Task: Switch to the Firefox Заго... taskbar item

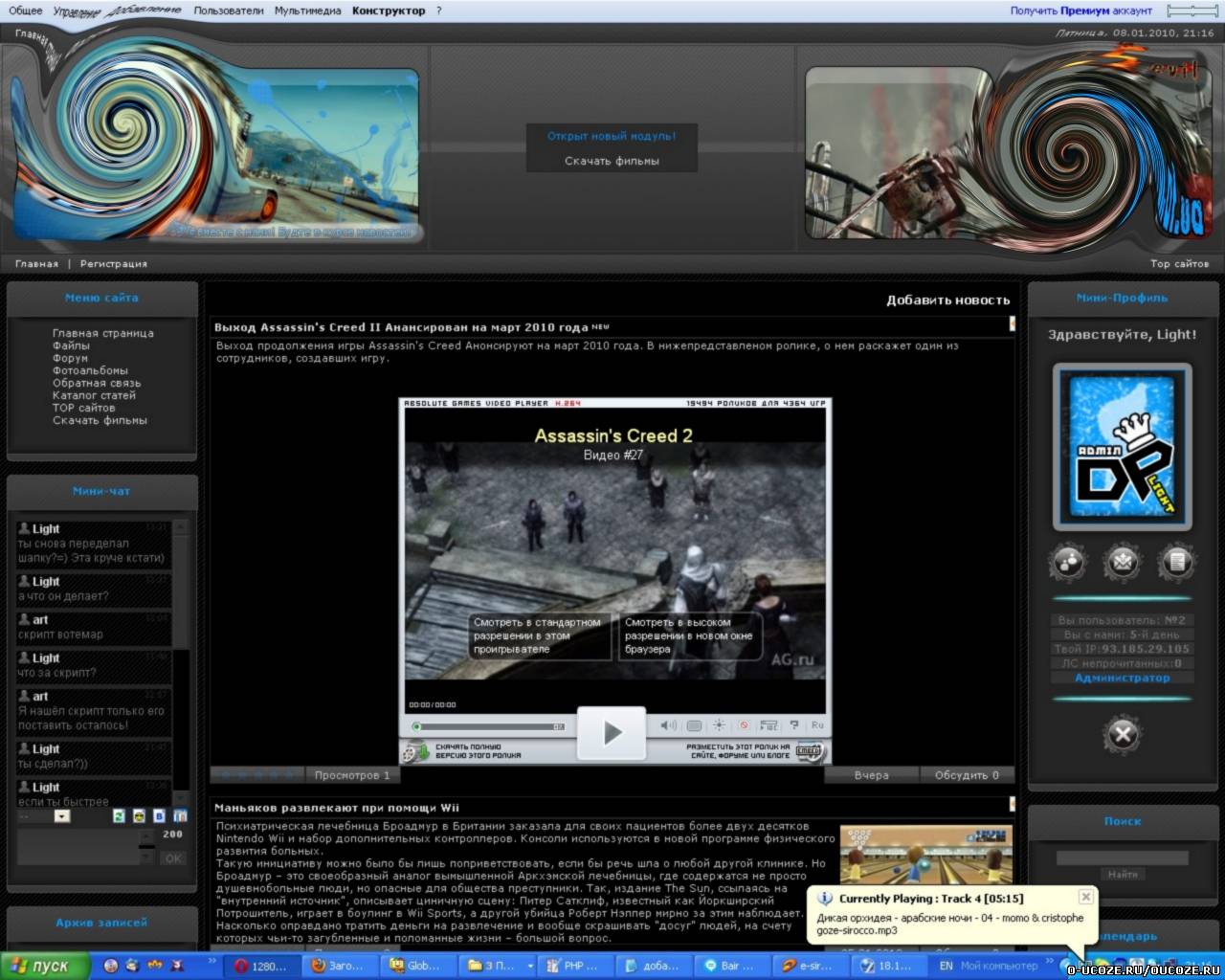Action: coord(341,966)
